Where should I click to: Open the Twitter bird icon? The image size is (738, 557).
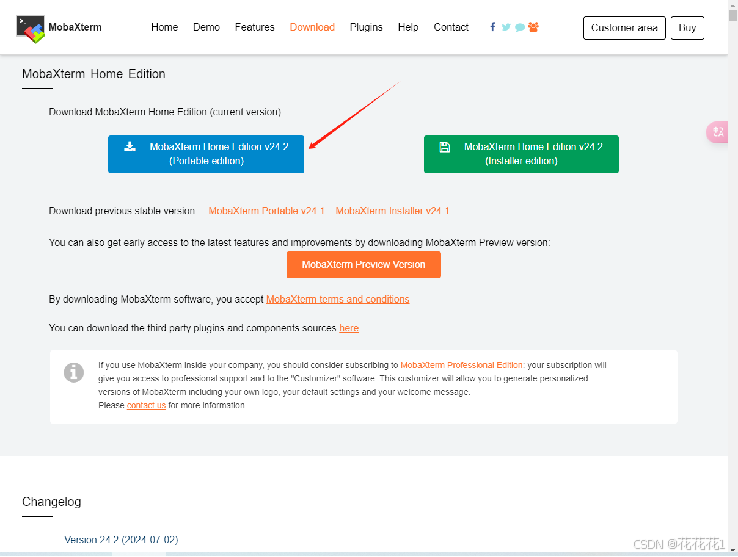[x=506, y=27]
